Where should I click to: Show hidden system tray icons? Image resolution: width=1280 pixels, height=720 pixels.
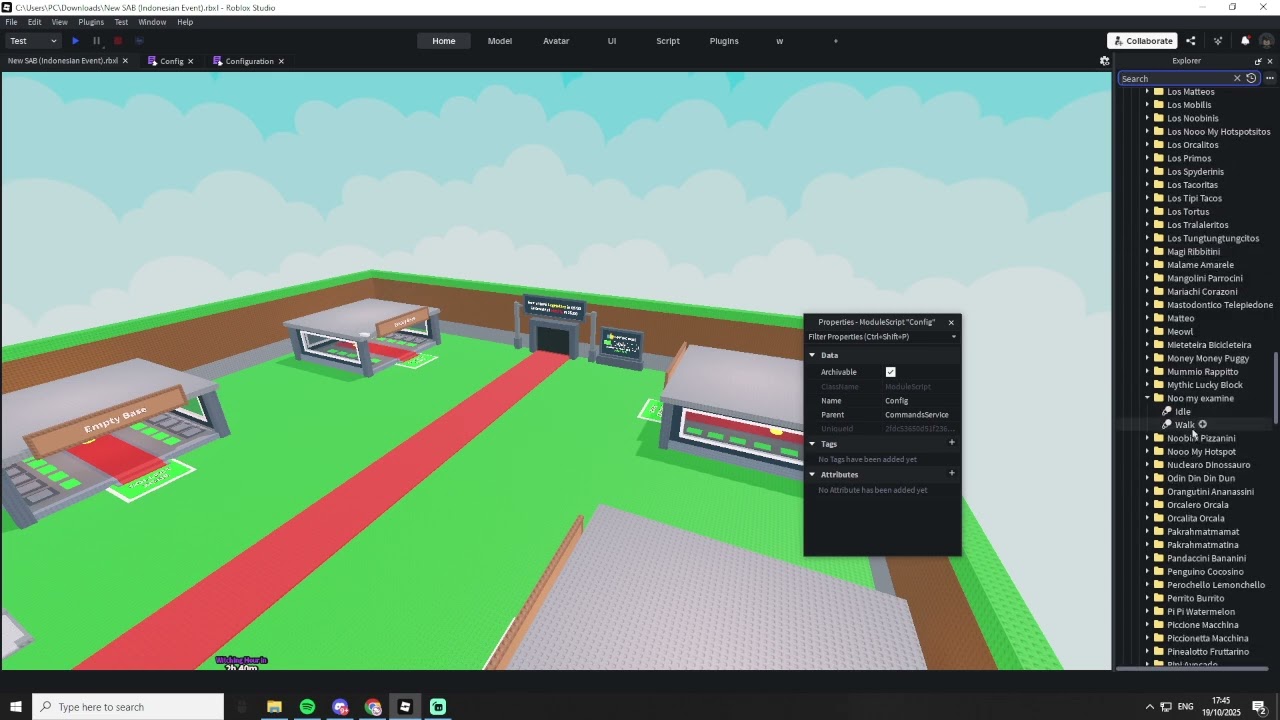tap(1149, 707)
